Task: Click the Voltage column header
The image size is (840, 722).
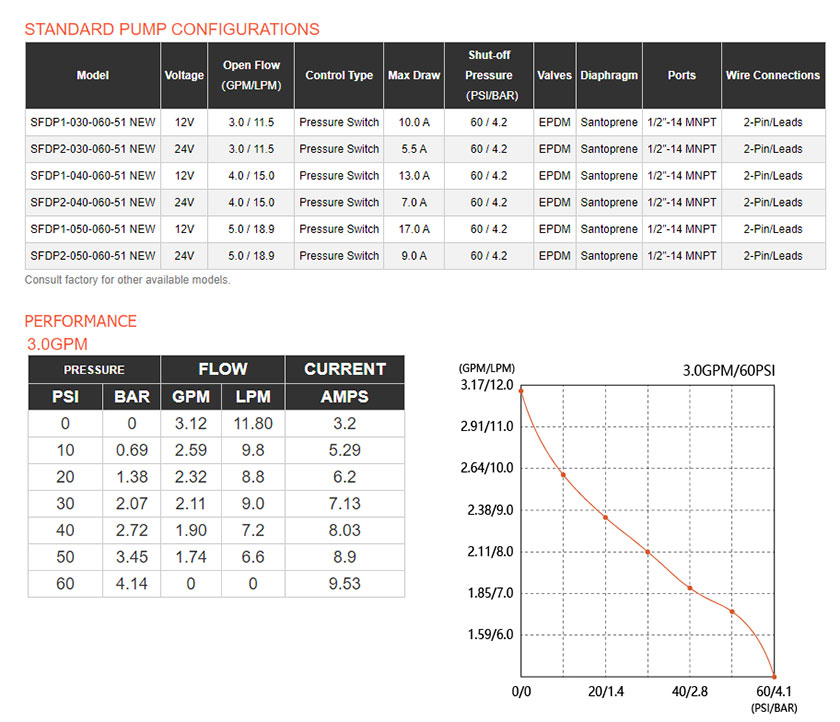Action: [x=184, y=76]
